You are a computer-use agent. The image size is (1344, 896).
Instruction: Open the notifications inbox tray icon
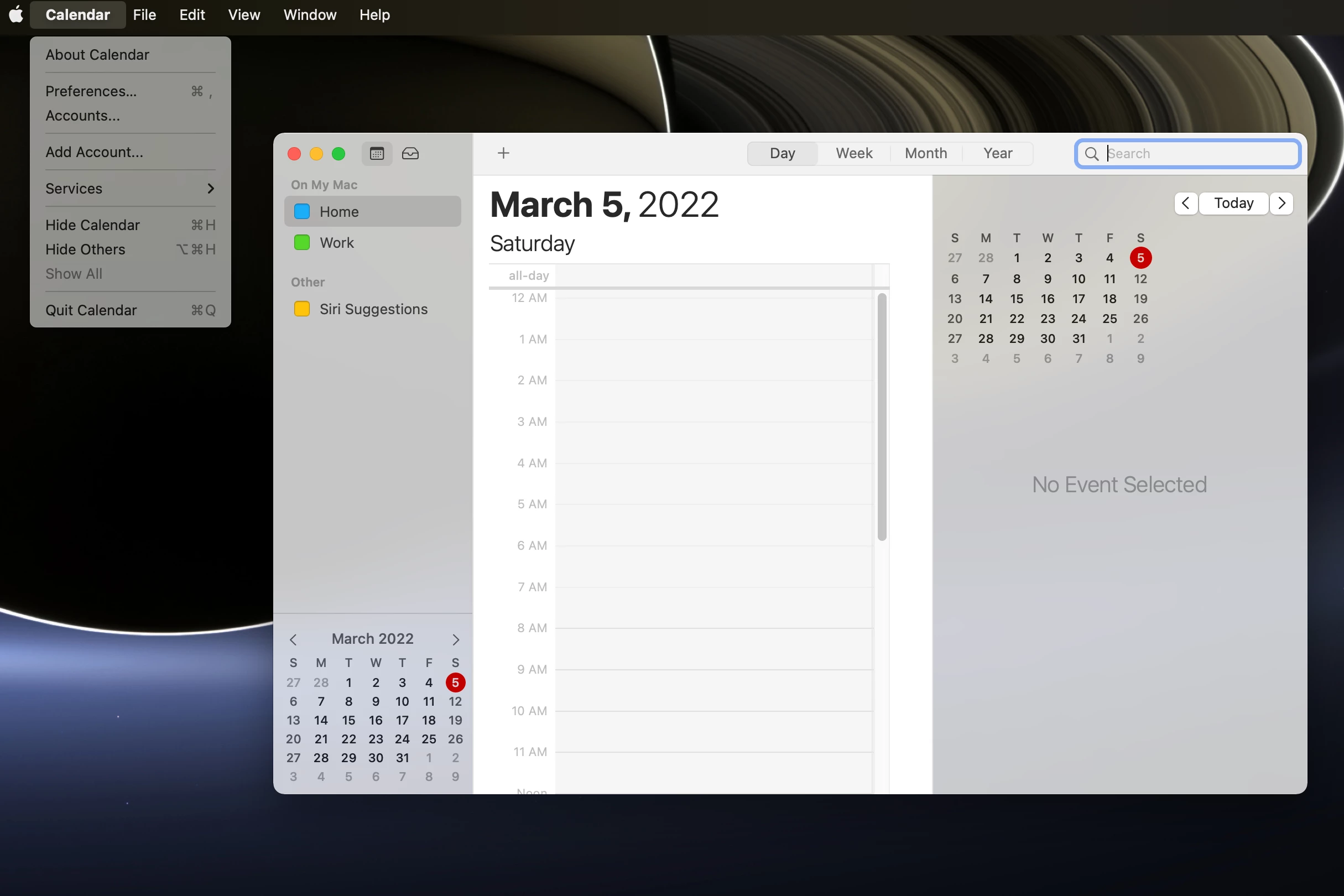coord(410,153)
